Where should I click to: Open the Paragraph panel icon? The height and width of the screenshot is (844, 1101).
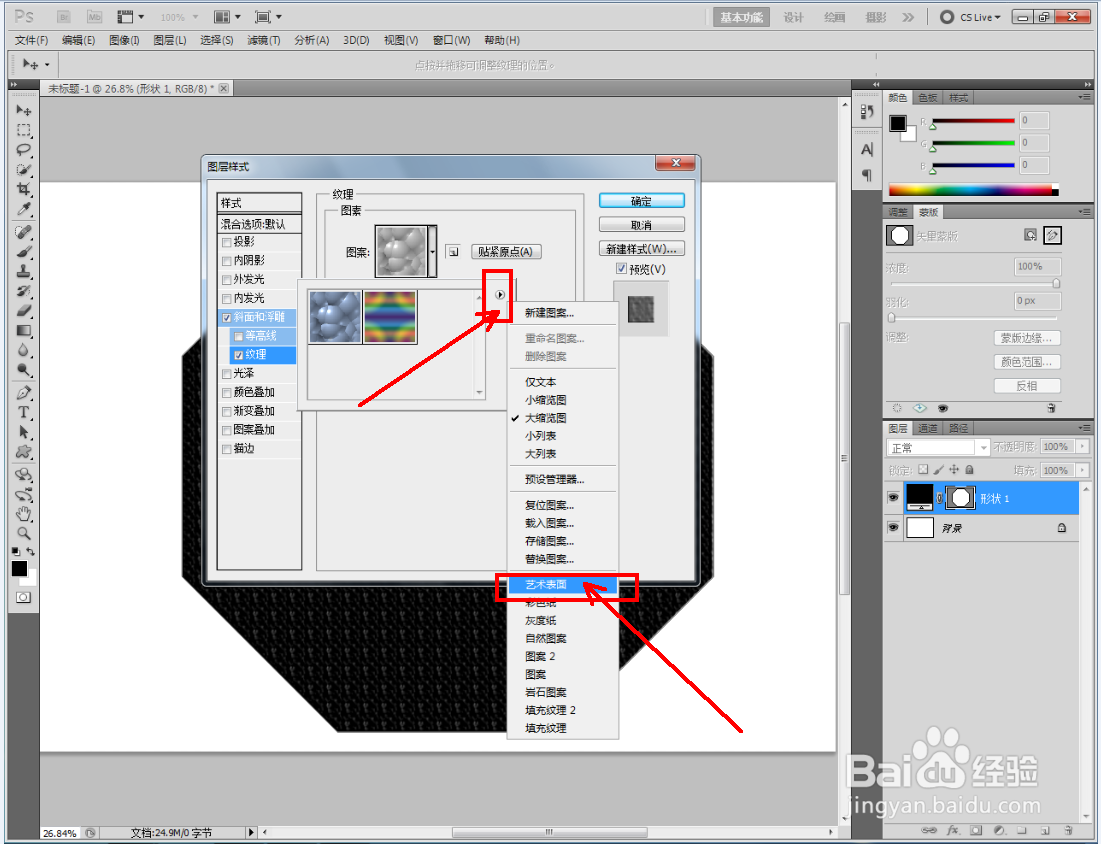click(x=866, y=175)
